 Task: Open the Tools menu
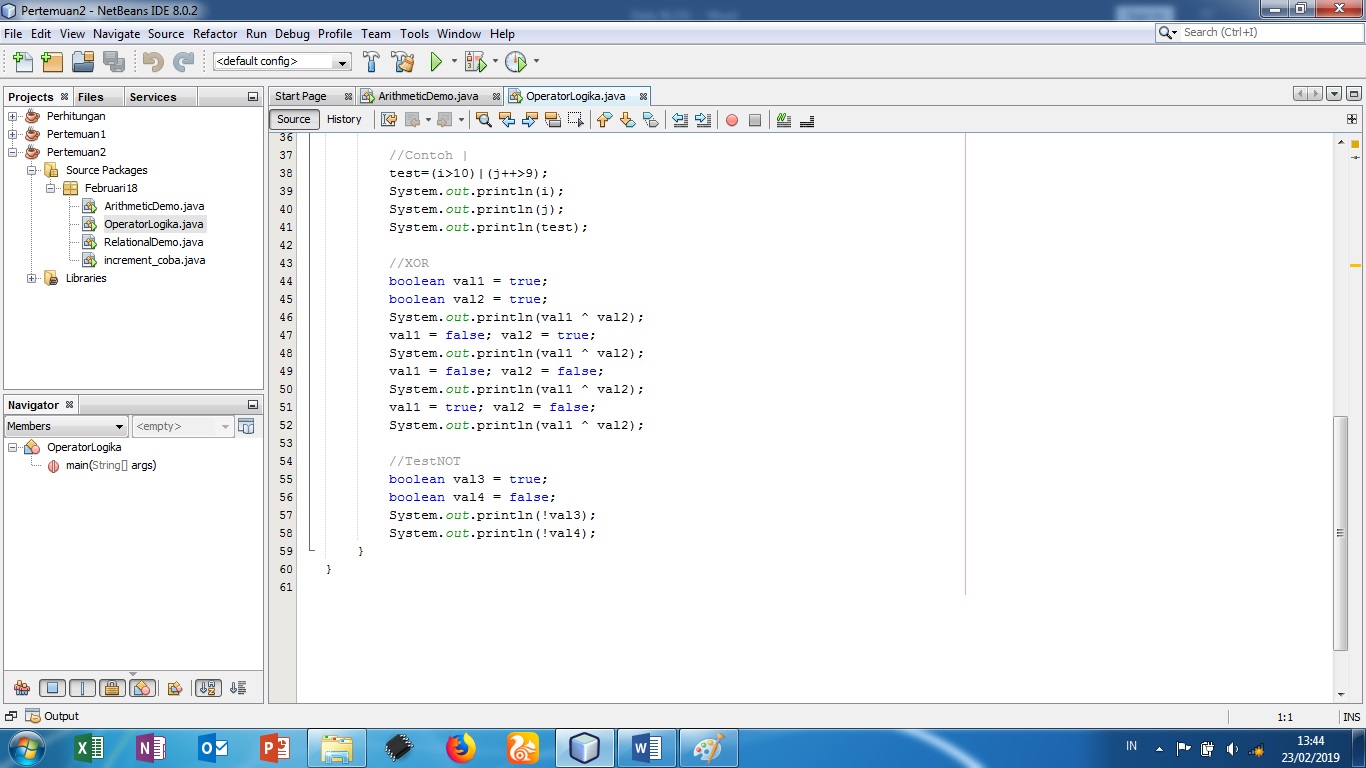coord(414,33)
